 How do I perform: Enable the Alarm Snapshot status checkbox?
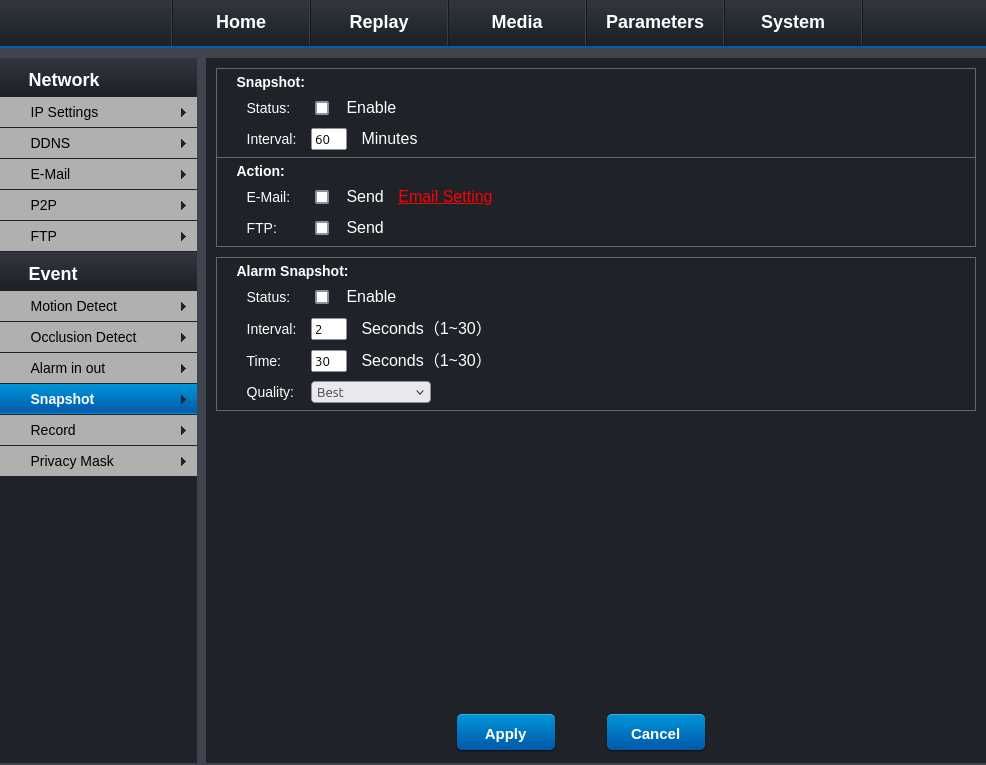322,297
